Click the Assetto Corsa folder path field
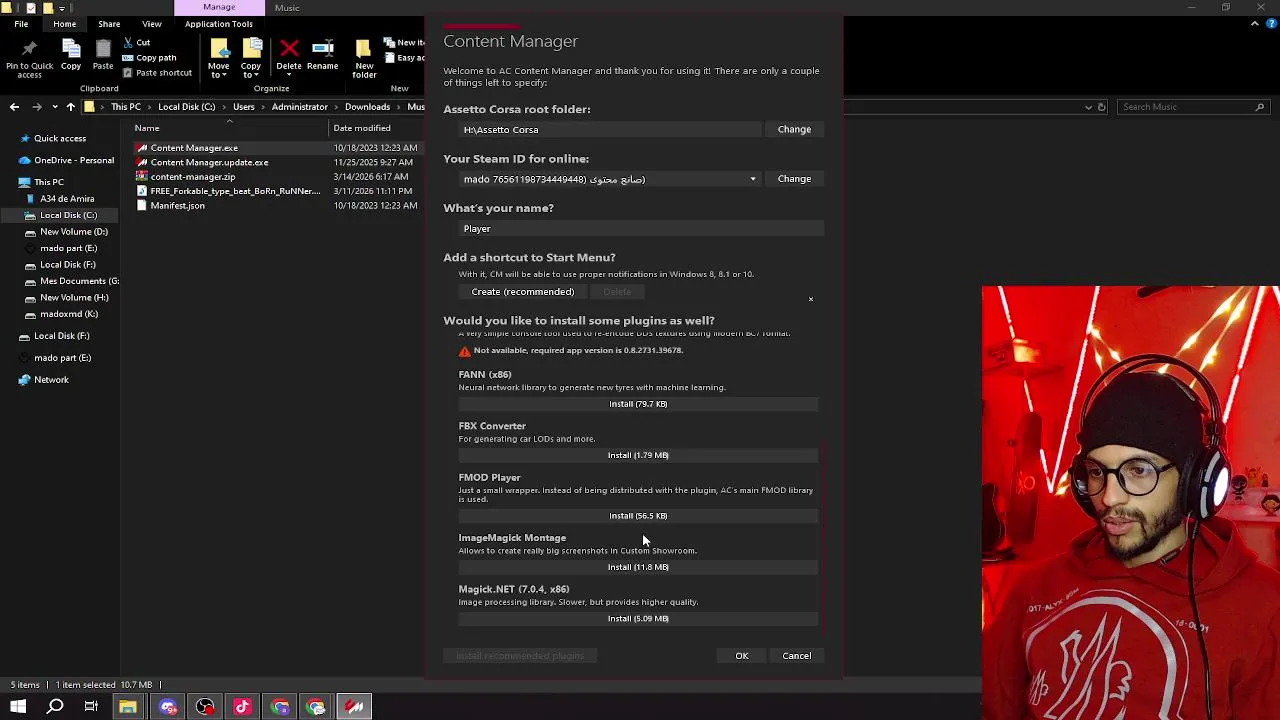Screen dimensions: 1280x720 point(609,130)
